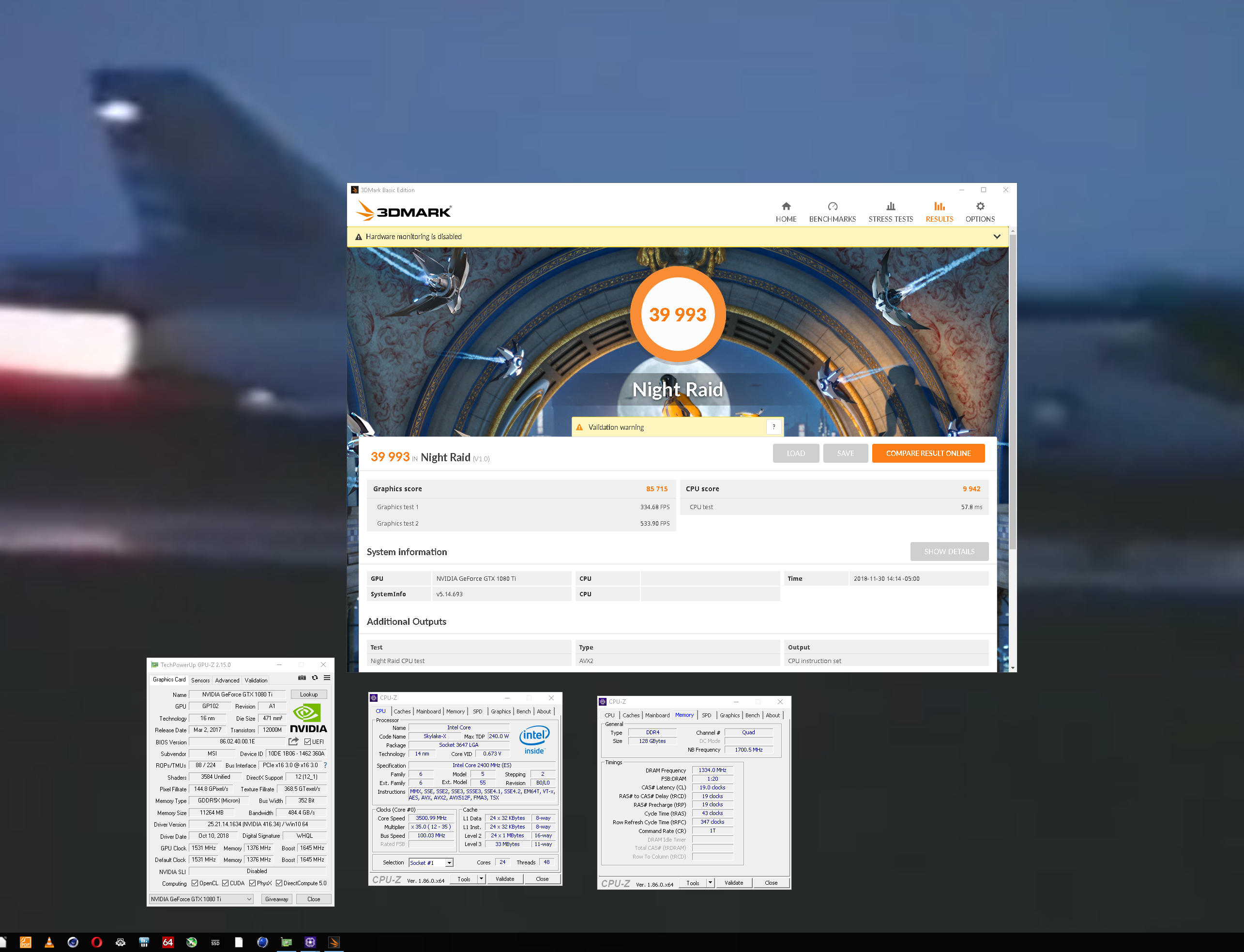Click Tools button in left CPU-Z window
The height and width of the screenshot is (952, 1244).
coord(464,878)
